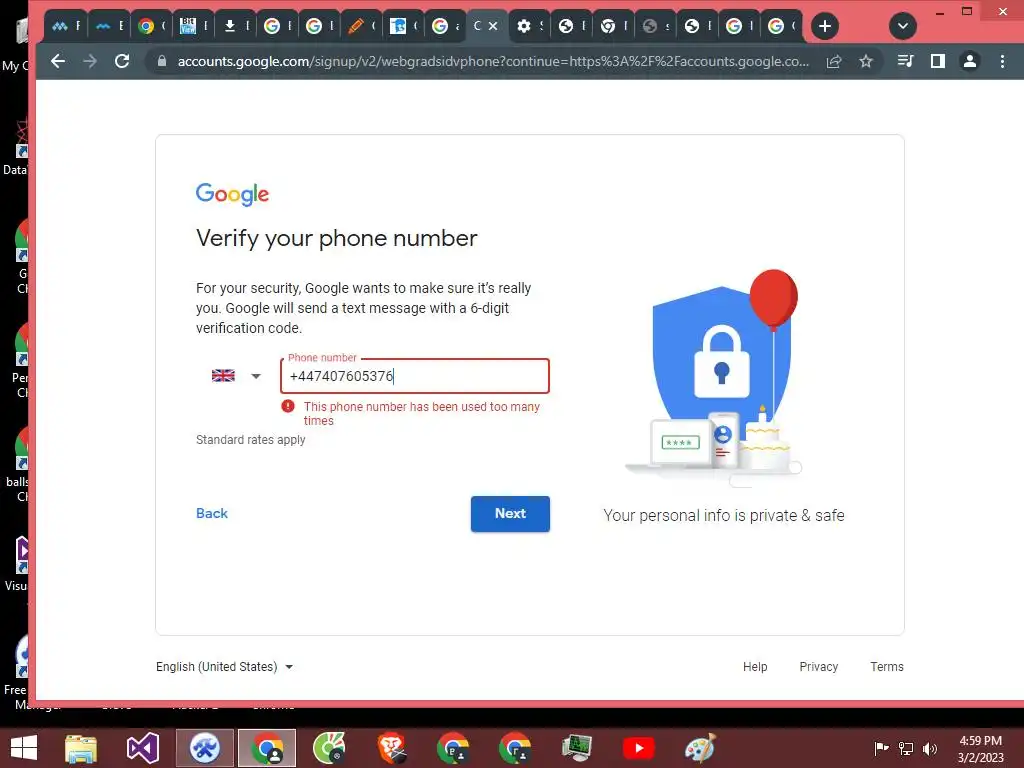Expand the tab search chevron dropdown
This screenshot has width=1024, height=768.
click(x=903, y=26)
